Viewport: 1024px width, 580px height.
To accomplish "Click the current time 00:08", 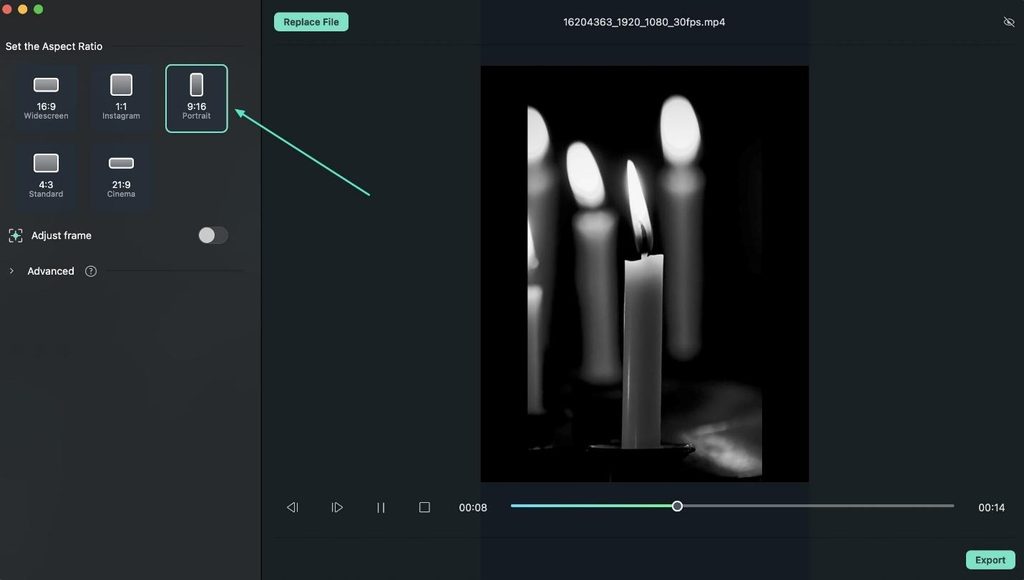I will 473,508.
